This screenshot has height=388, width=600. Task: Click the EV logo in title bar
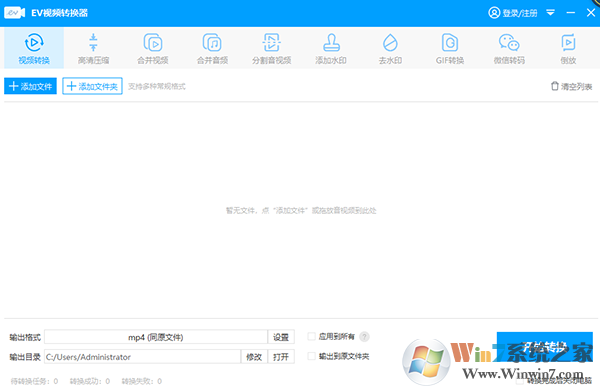pyautogui.click(x=15, y=13)
